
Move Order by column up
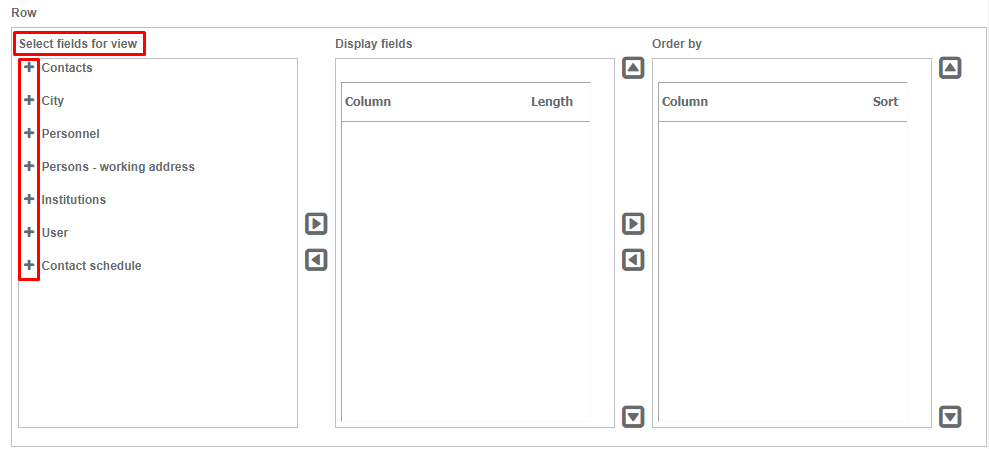pos(950,68)
